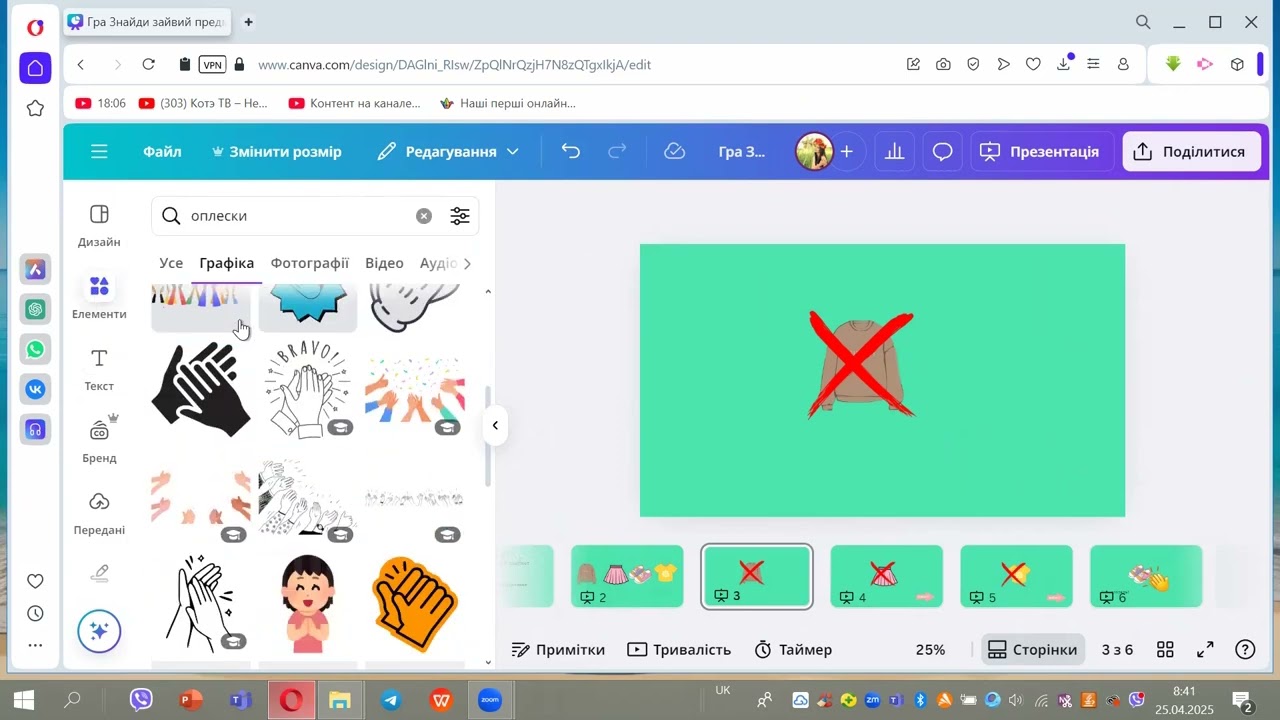The width and height of the screenshot is (1280, 720).
Task: Open ChatGPT in the Opera sidebar
Action: tap(35, 309)
